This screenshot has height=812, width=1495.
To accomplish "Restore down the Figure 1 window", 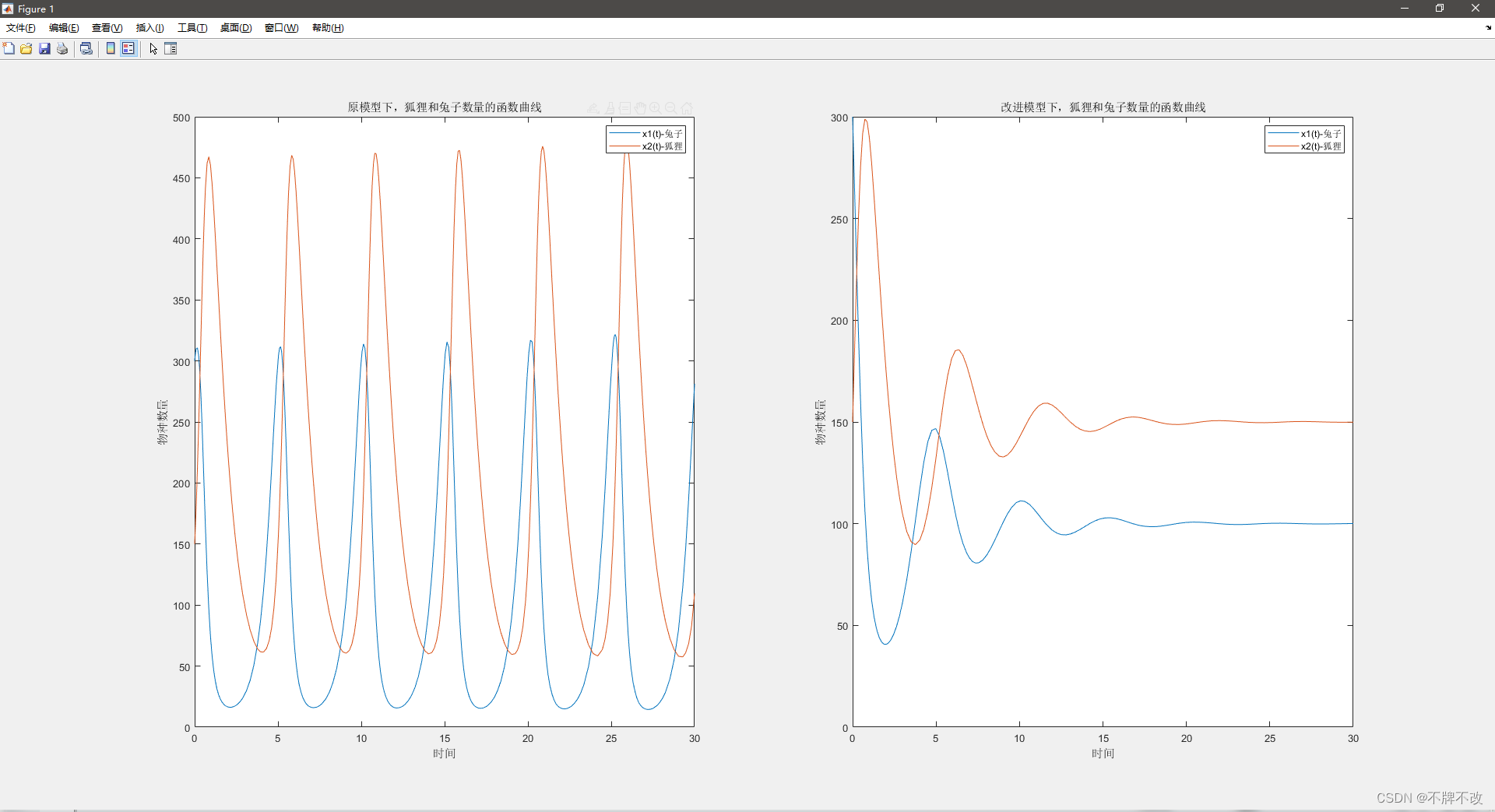I will click(1440, 9).
